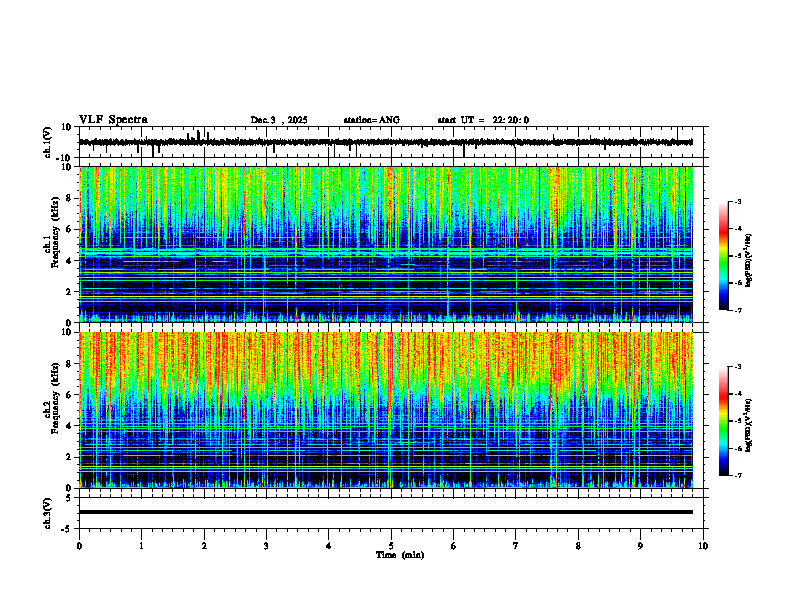
Task: Select the "start UT = 22:20:0" text
Action: click(483, 120)
